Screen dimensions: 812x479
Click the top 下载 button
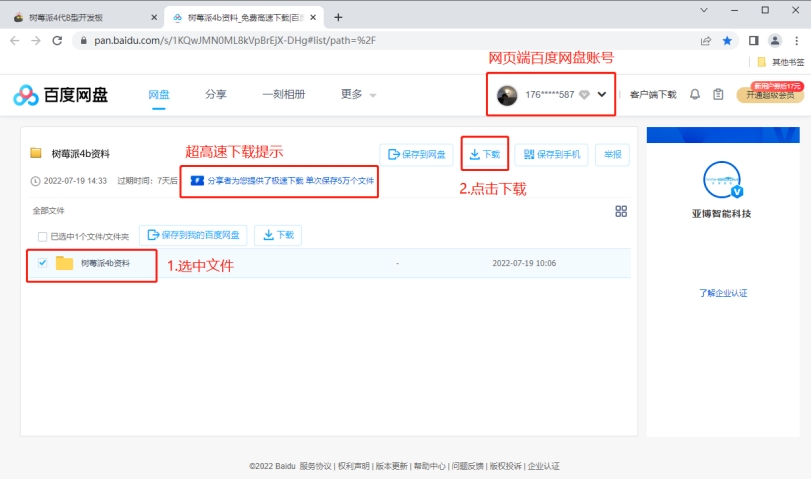point(485,154)
